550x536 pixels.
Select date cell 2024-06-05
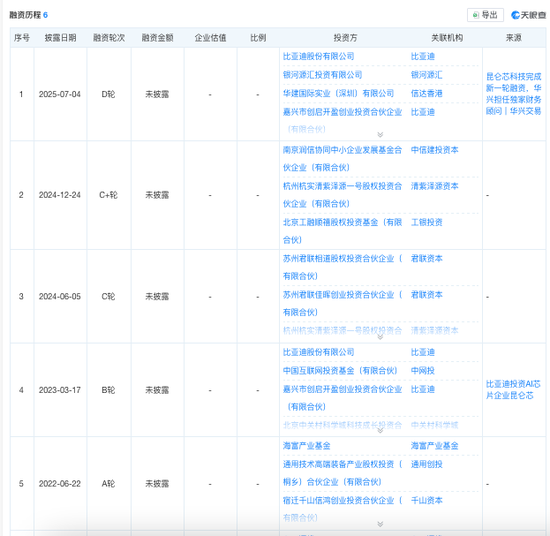[60, 296]
